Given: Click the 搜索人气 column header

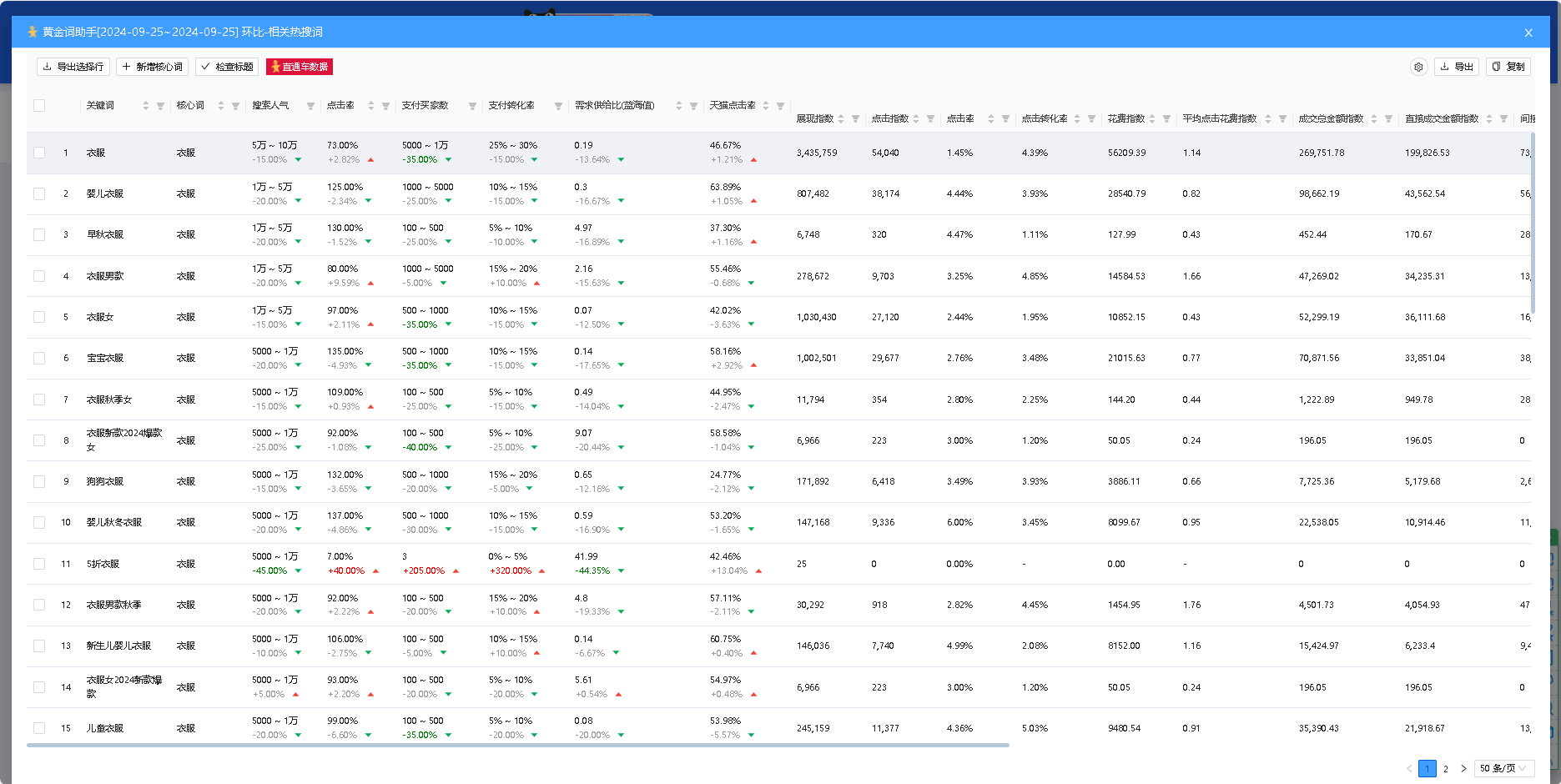Looking at the screenshot, I should (x=270, y=106).
